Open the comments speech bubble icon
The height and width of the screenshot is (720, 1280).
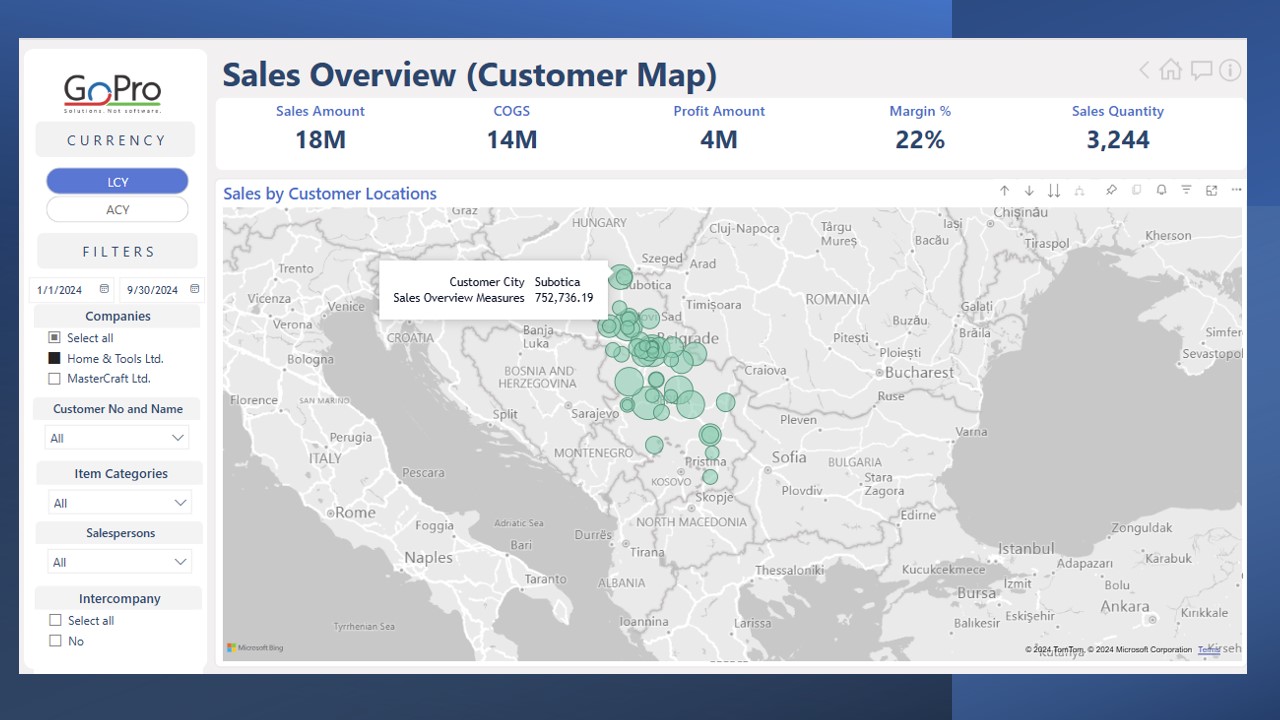1201,70
